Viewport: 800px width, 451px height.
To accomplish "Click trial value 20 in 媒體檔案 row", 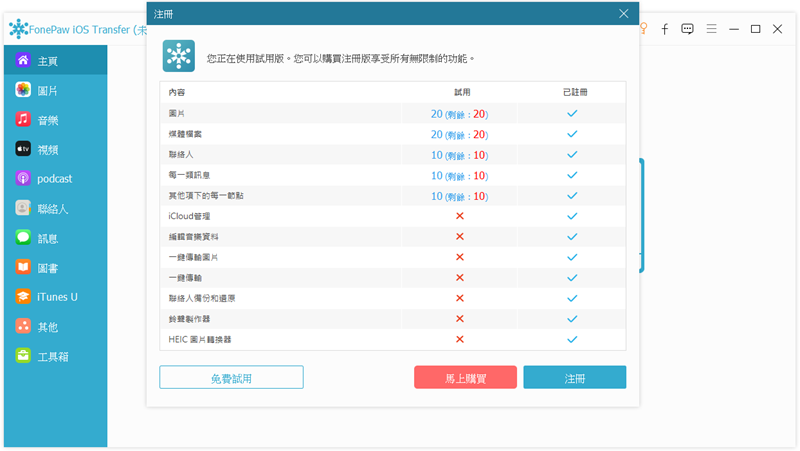I will [x=437, y=134].
